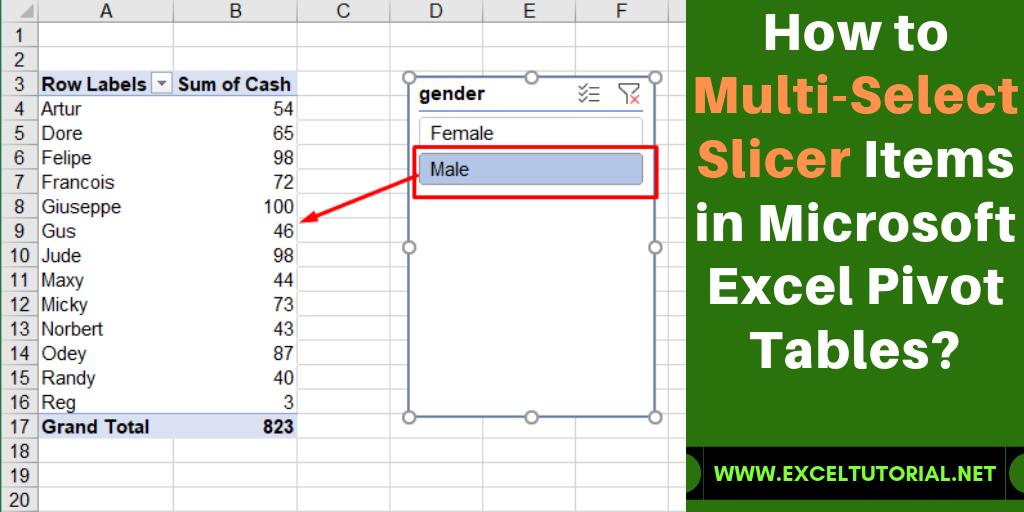Select the Male slicer item
The height and width of the screenshot is (512, 1024).
[530, 169]
